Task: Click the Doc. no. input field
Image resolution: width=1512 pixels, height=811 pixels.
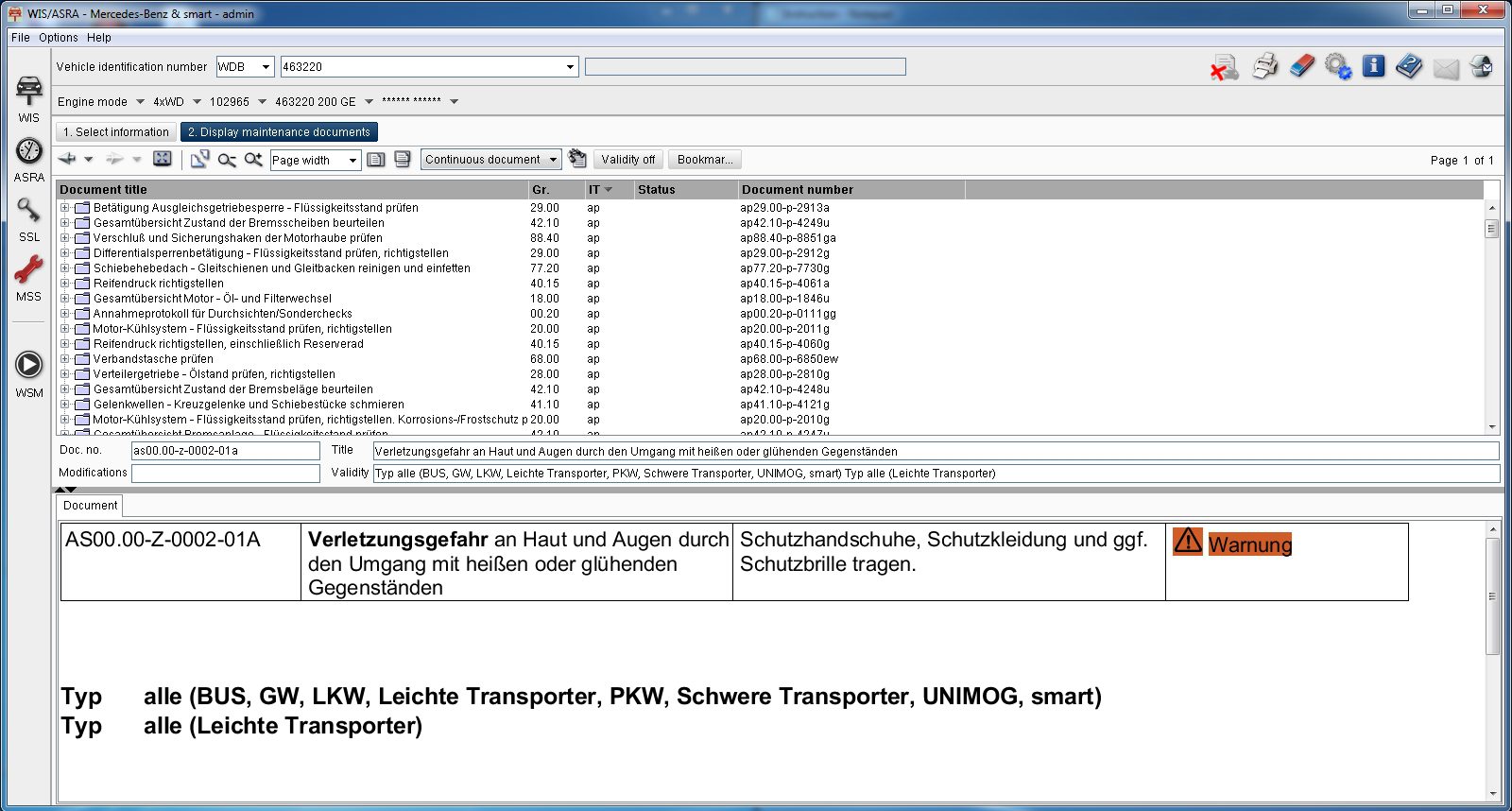Action: point(226,451)
